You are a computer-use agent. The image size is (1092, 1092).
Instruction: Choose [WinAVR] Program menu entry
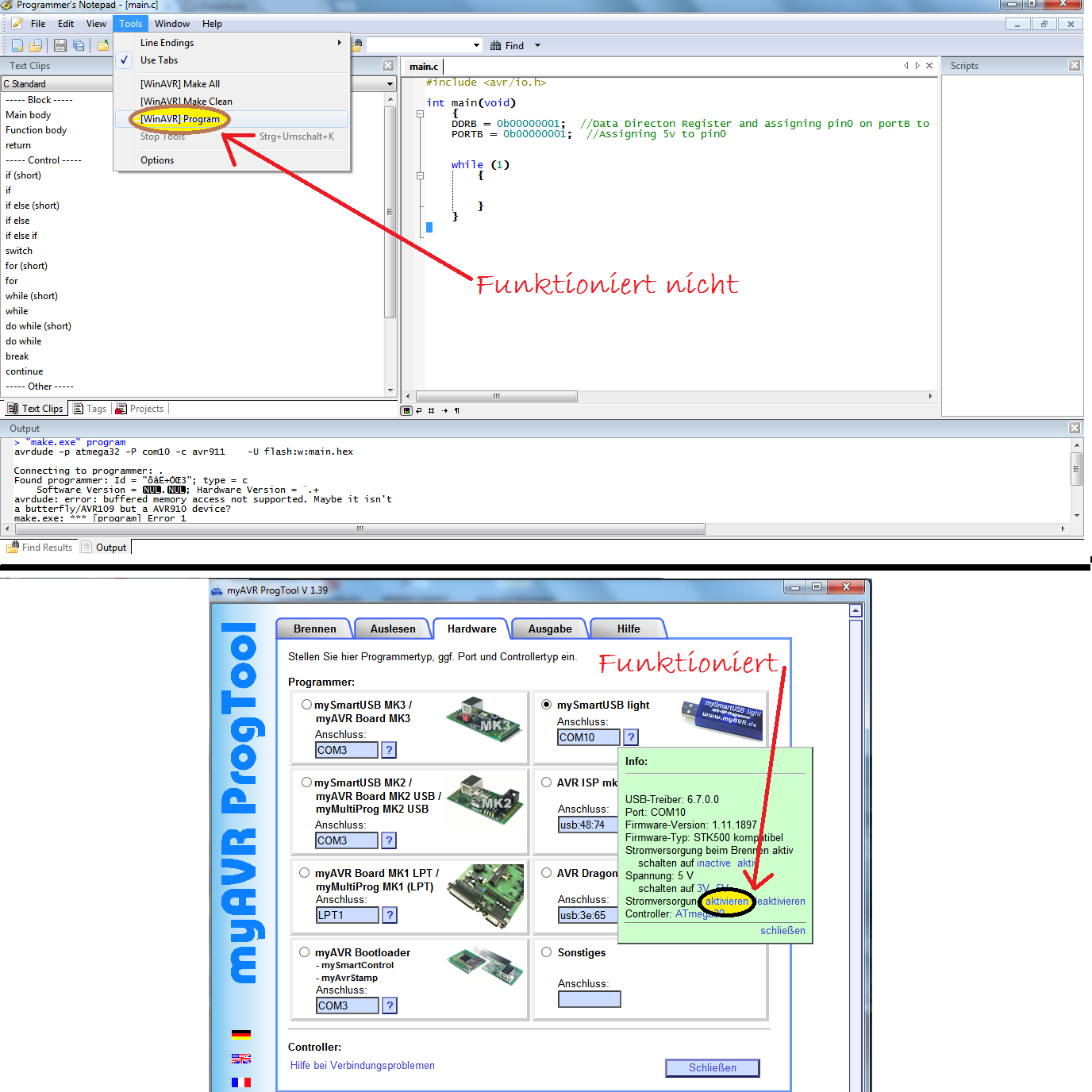pyautogui.click(x=232, y=119)
